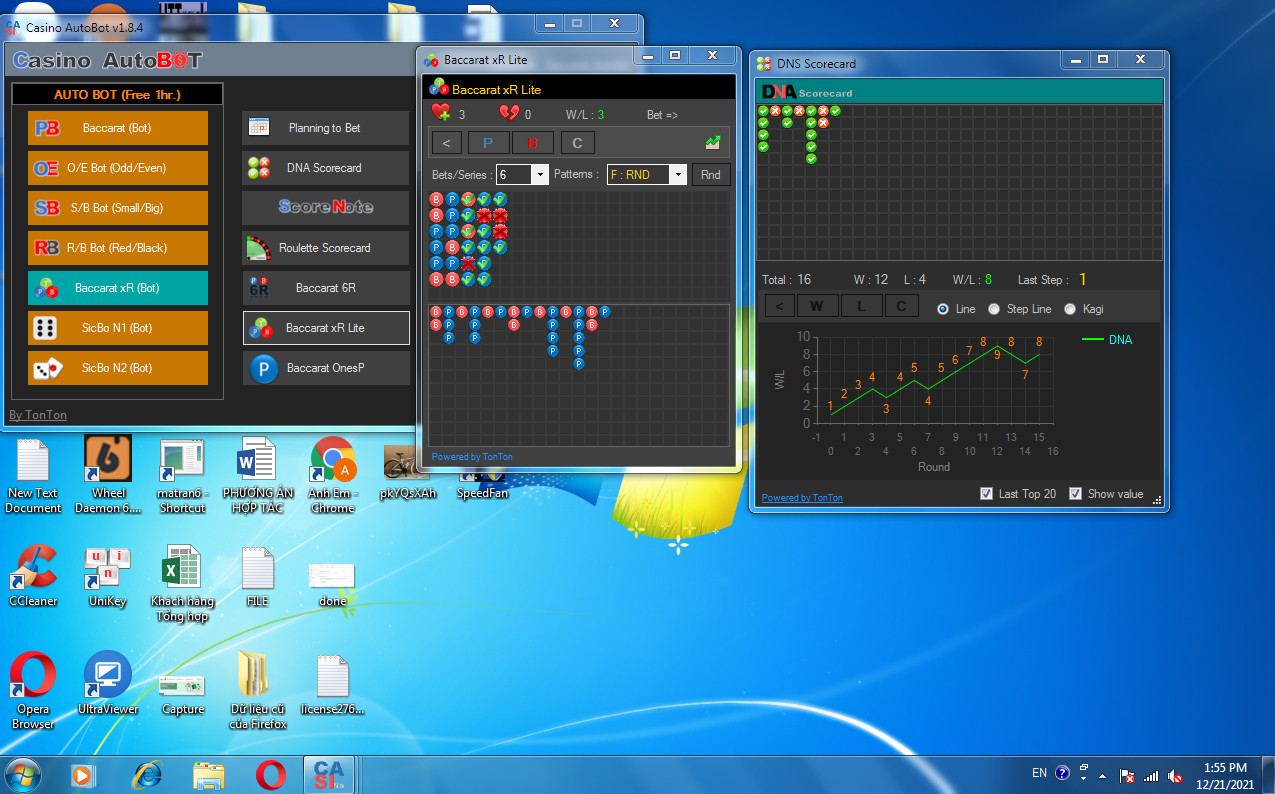Toggle the Show value checkbox
The image size is (1275, 794).
(x=1076, y=494)
